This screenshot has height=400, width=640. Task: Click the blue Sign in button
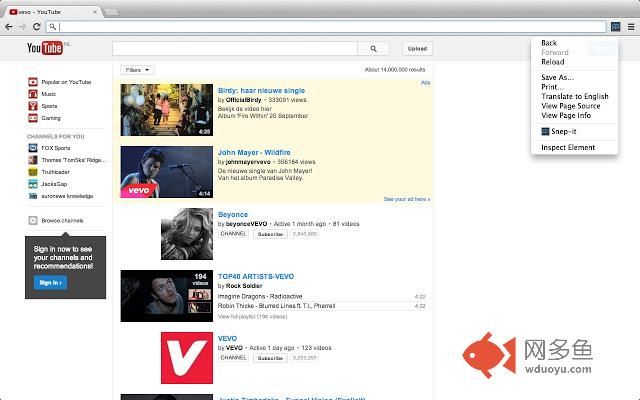[x=51, y=282]
